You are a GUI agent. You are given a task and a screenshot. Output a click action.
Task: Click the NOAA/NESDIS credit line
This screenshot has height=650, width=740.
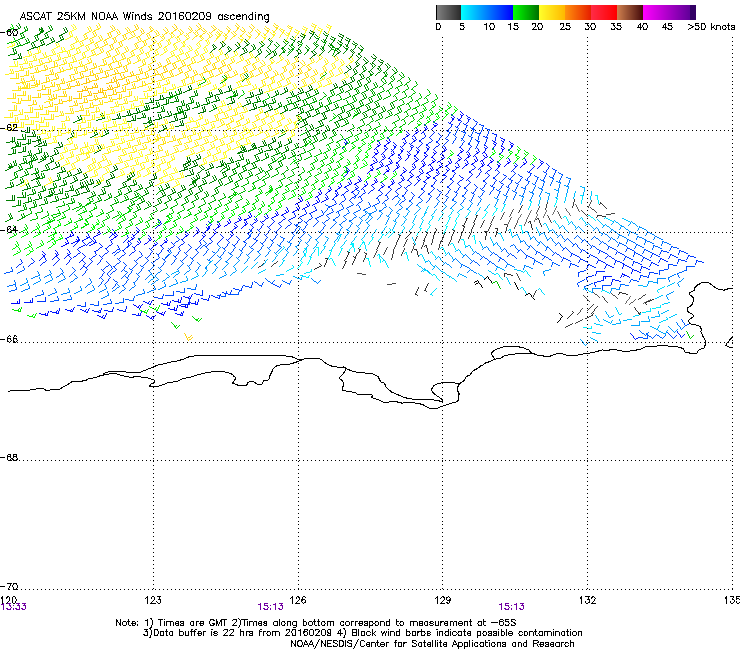pos(432,644)
